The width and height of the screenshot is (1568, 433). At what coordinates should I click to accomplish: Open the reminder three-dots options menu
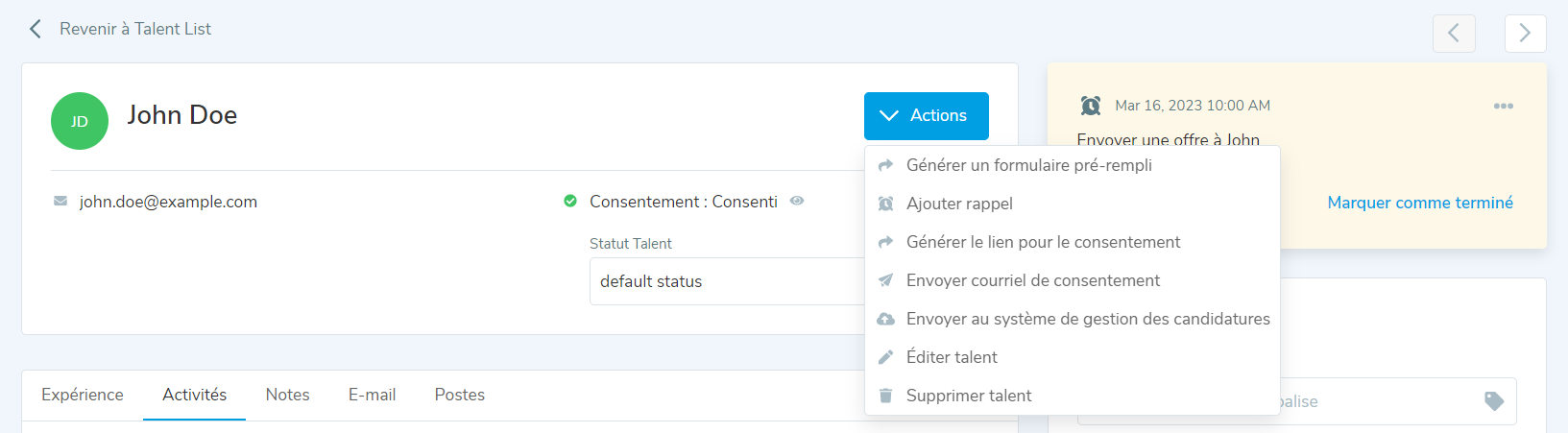click(x=1503, y=106)
